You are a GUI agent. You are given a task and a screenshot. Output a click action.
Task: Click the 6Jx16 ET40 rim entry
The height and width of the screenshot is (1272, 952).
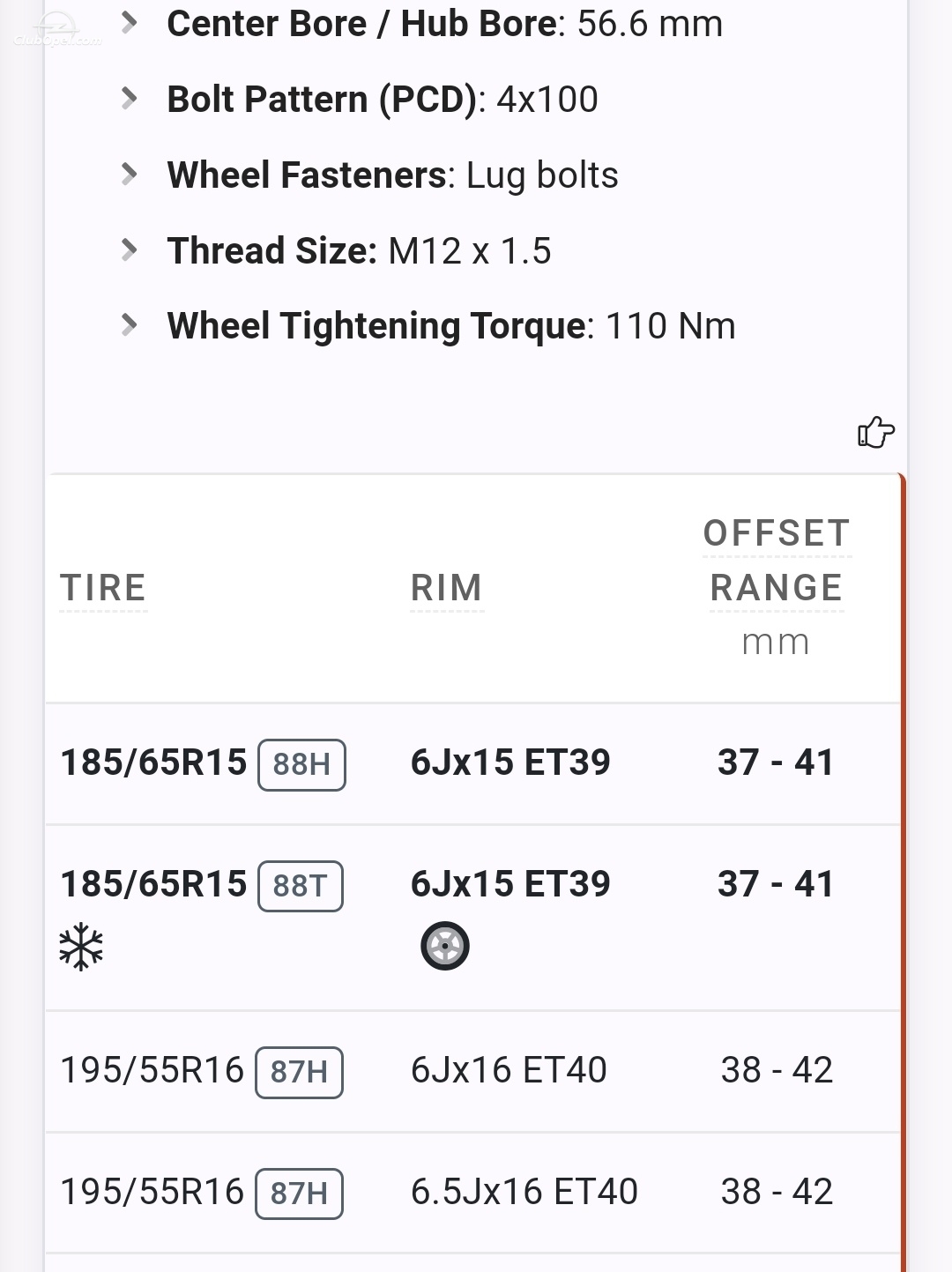pos(509,1070)
